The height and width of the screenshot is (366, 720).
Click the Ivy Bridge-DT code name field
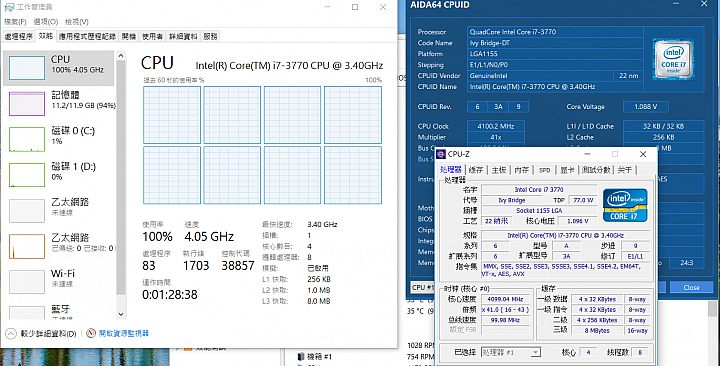tap(555, 43)
